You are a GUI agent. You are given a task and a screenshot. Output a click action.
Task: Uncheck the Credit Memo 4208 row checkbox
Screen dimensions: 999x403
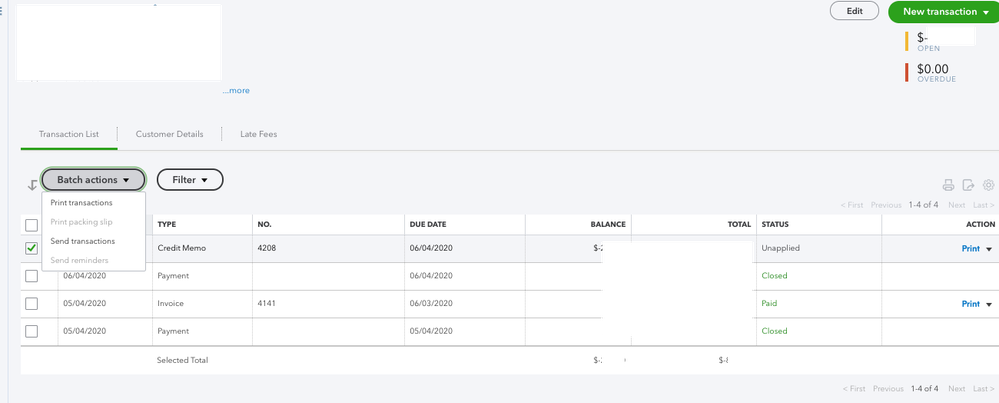point(31,248)
